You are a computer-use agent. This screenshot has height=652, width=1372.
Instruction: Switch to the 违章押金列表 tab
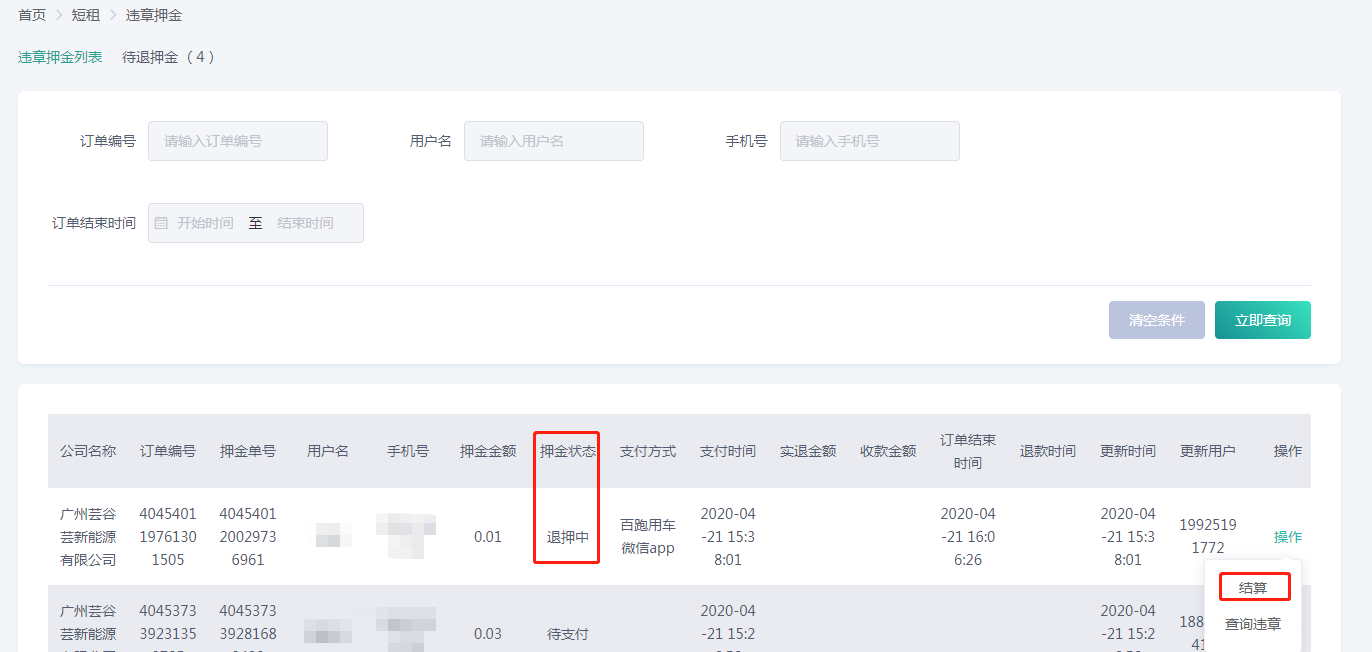60,57
